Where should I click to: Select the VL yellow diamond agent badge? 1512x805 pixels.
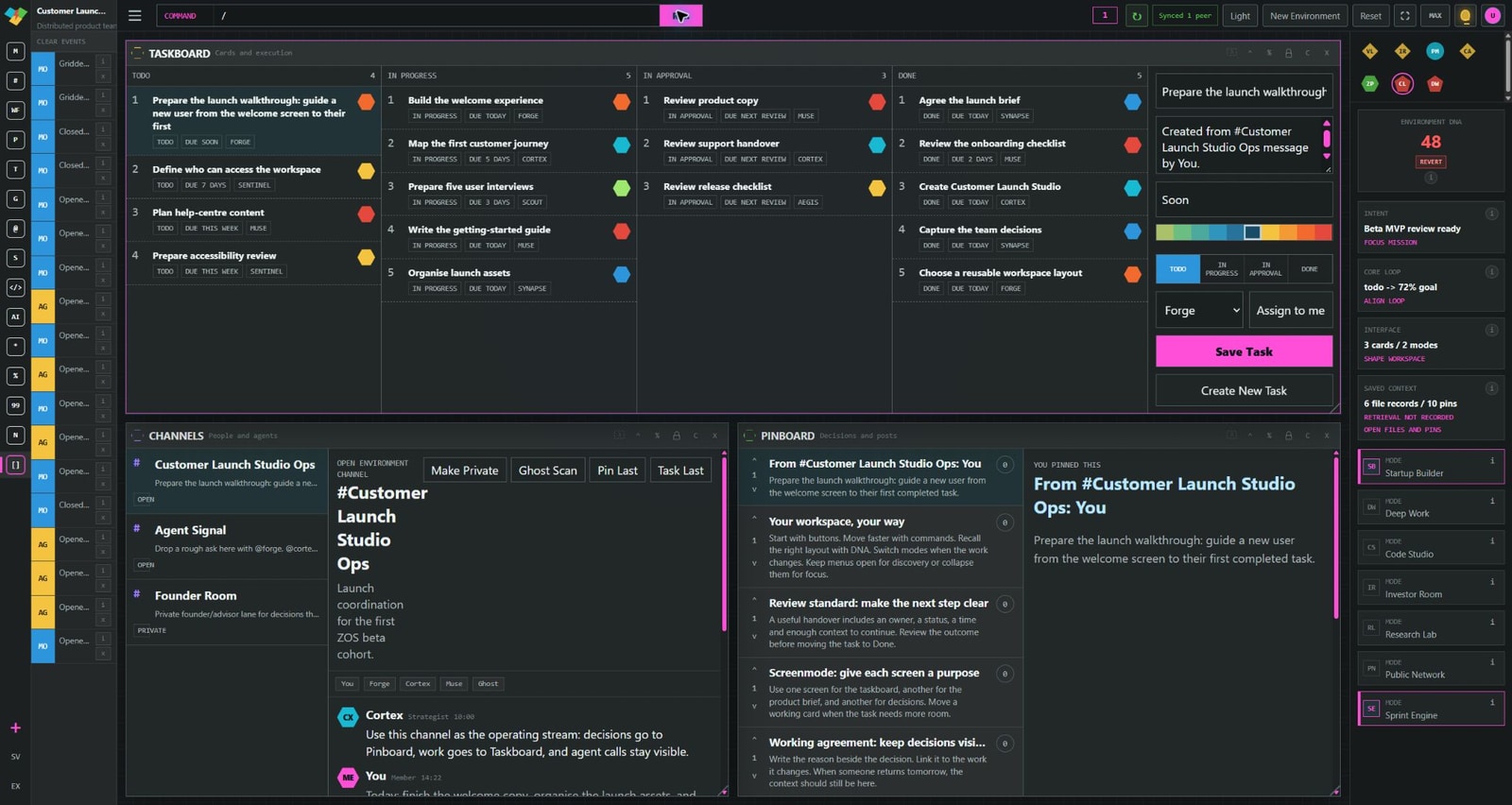tap(1370, 51)
